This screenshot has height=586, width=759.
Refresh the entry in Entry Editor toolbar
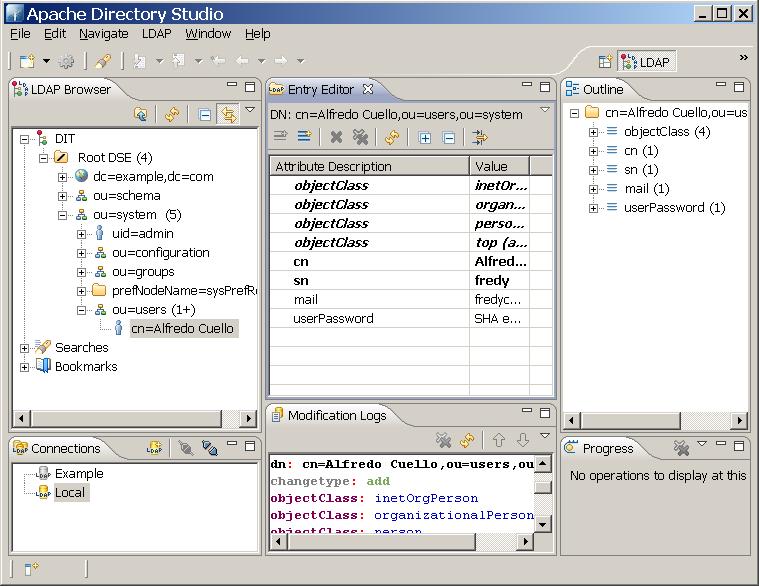tap(392, 138)
